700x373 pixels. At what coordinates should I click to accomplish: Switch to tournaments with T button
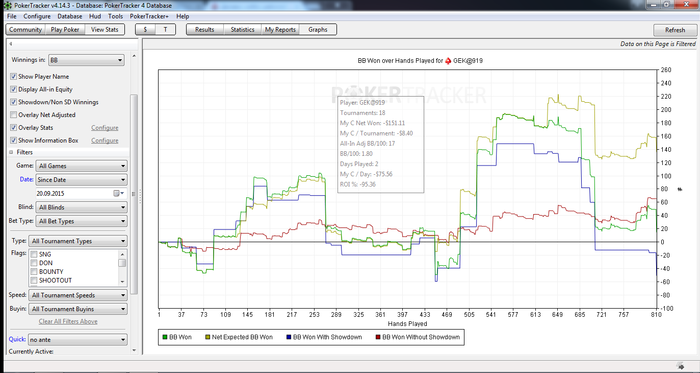click(165, 29)
